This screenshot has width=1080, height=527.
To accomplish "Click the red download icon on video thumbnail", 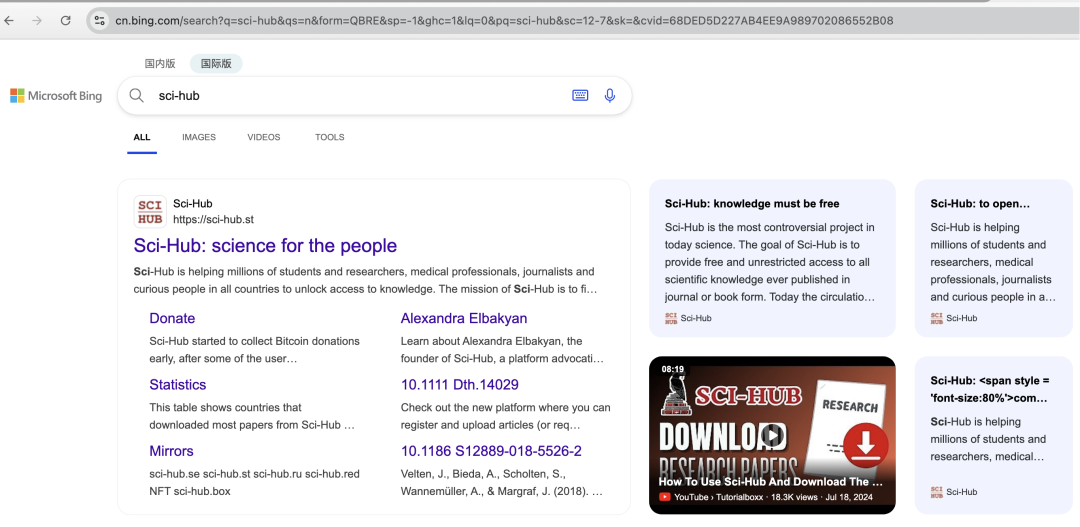I will 865,444.
